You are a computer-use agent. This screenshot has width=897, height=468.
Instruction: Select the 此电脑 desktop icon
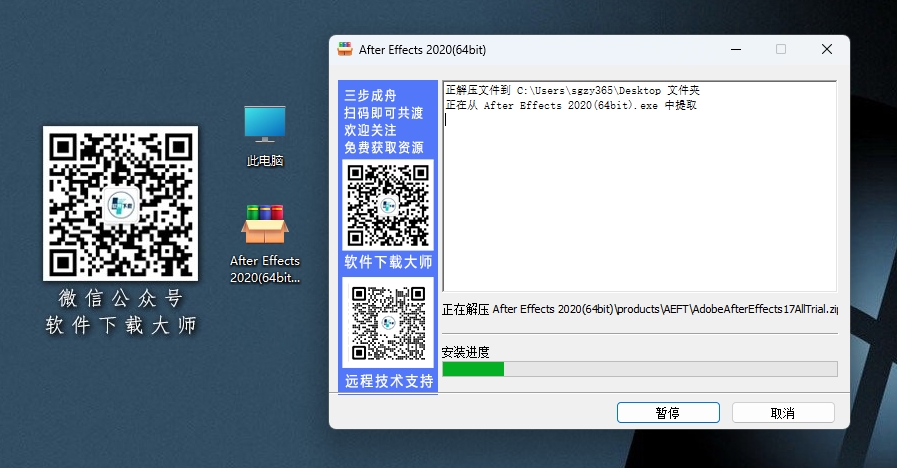click(265, 137)
